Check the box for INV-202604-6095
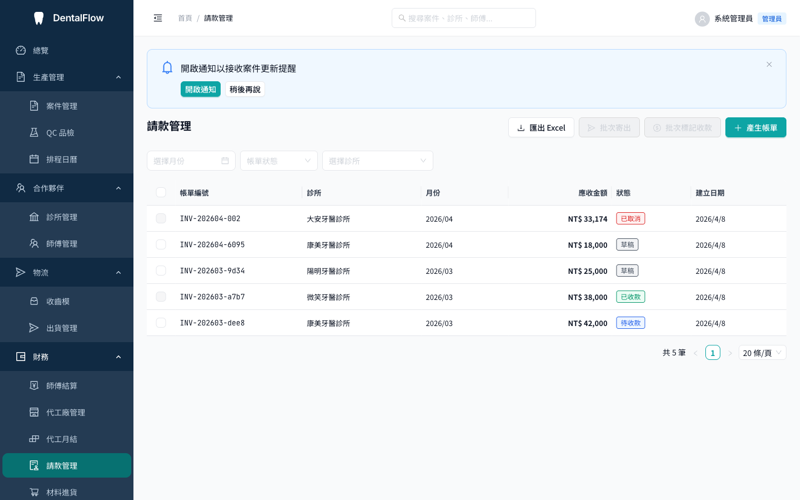Viewport: 800px width, 500px height. pos(161,244)
